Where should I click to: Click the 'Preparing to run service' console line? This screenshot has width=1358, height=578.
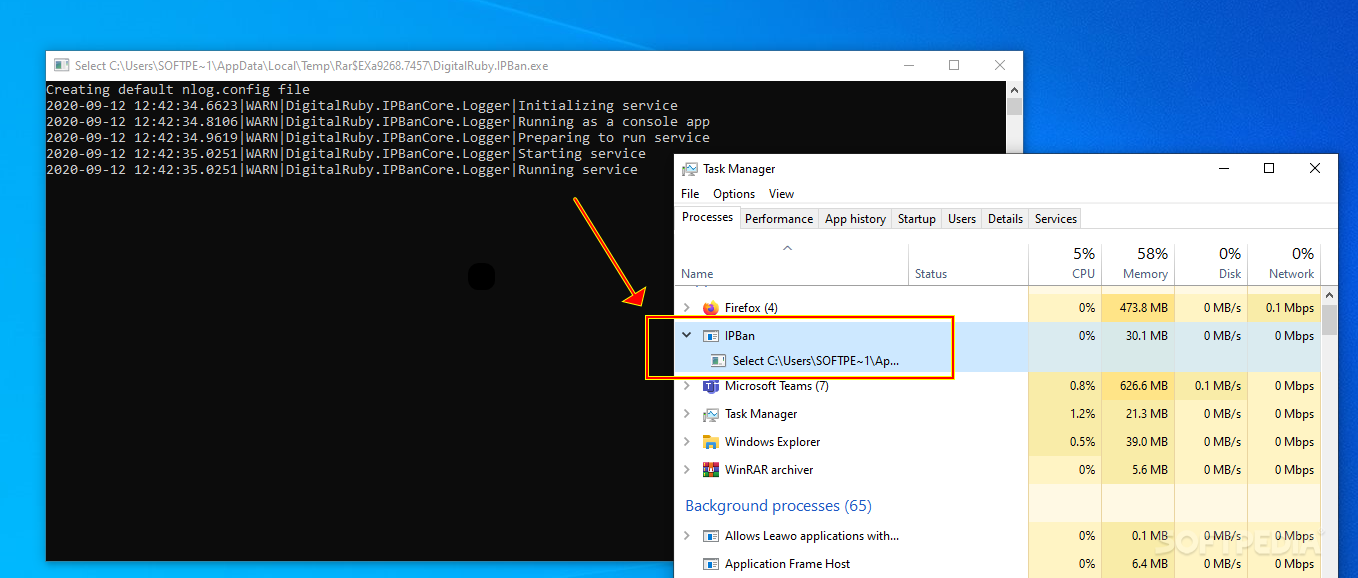[x=378, y=138]
